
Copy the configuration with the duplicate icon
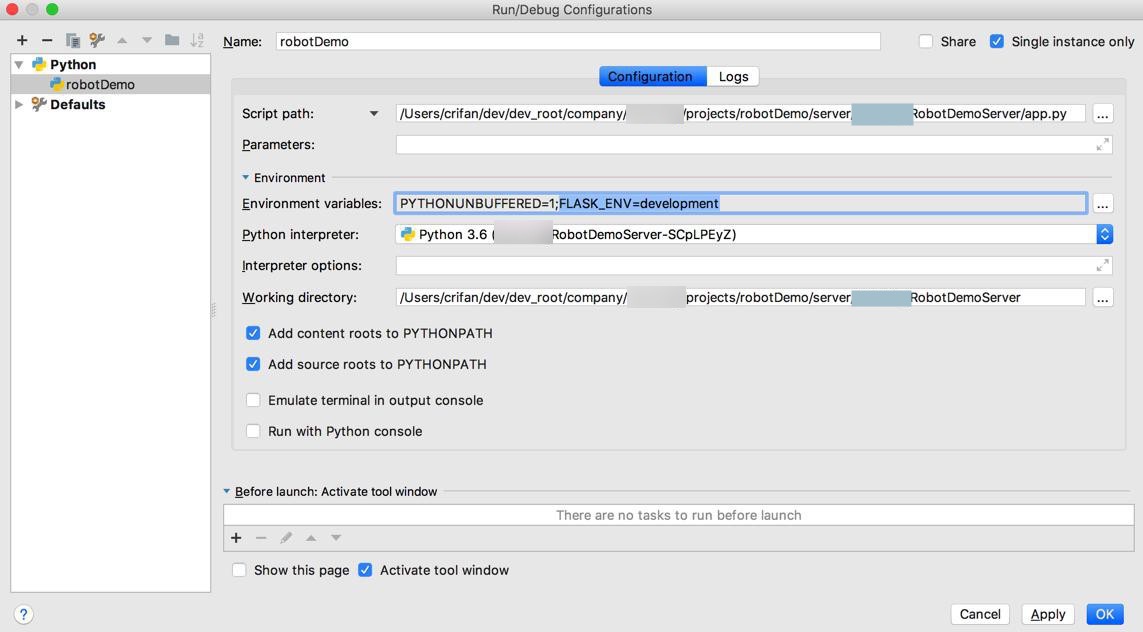point(72,40)
